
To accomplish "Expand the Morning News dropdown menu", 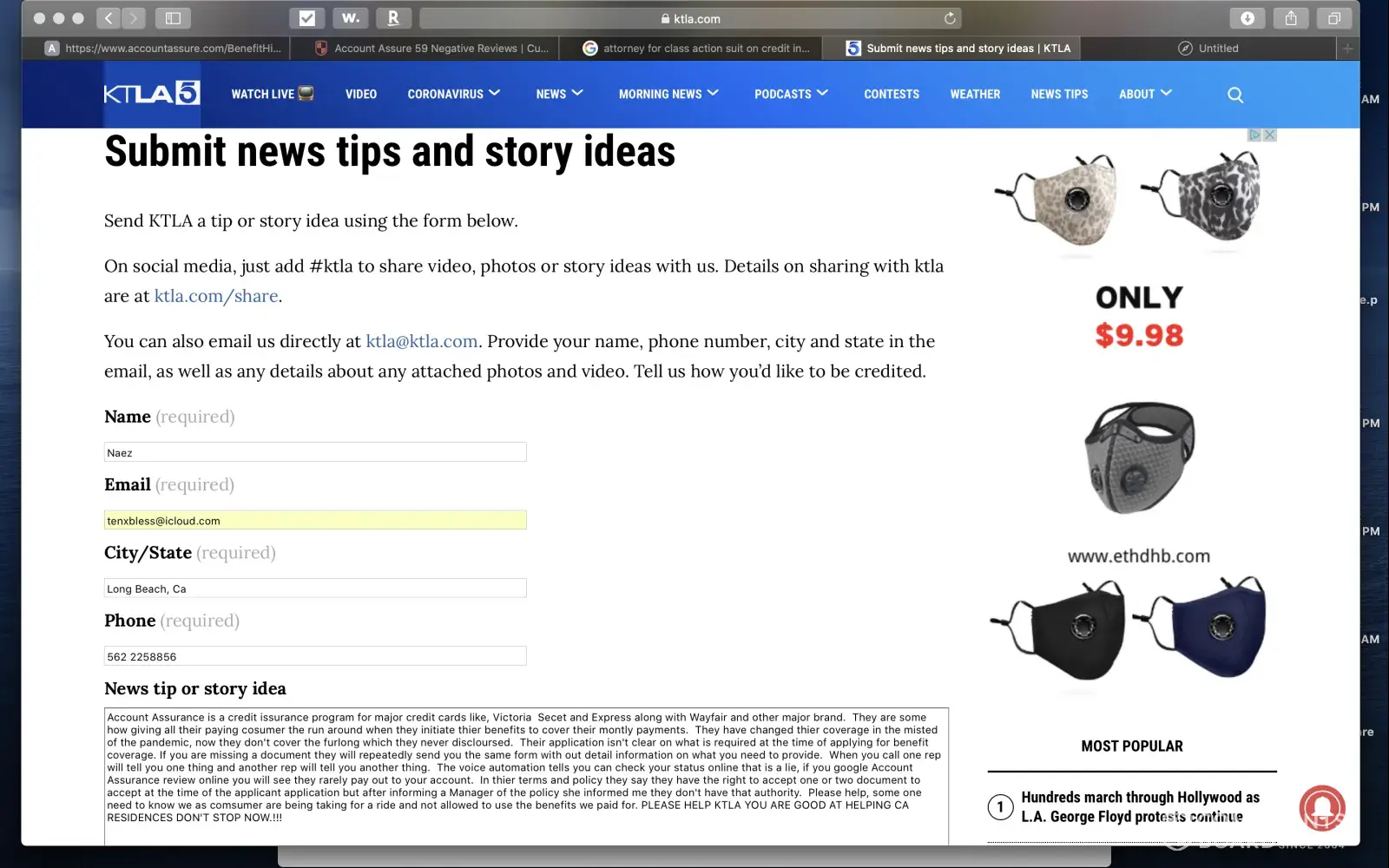I will pyautogui.click(x=668, y=94).
